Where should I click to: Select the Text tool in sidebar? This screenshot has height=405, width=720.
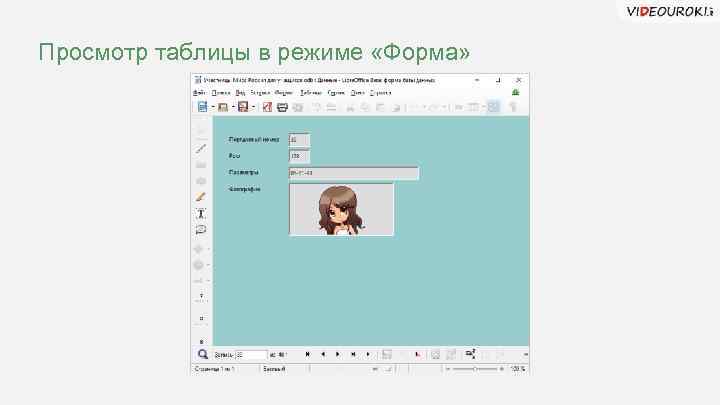[201, 213]
